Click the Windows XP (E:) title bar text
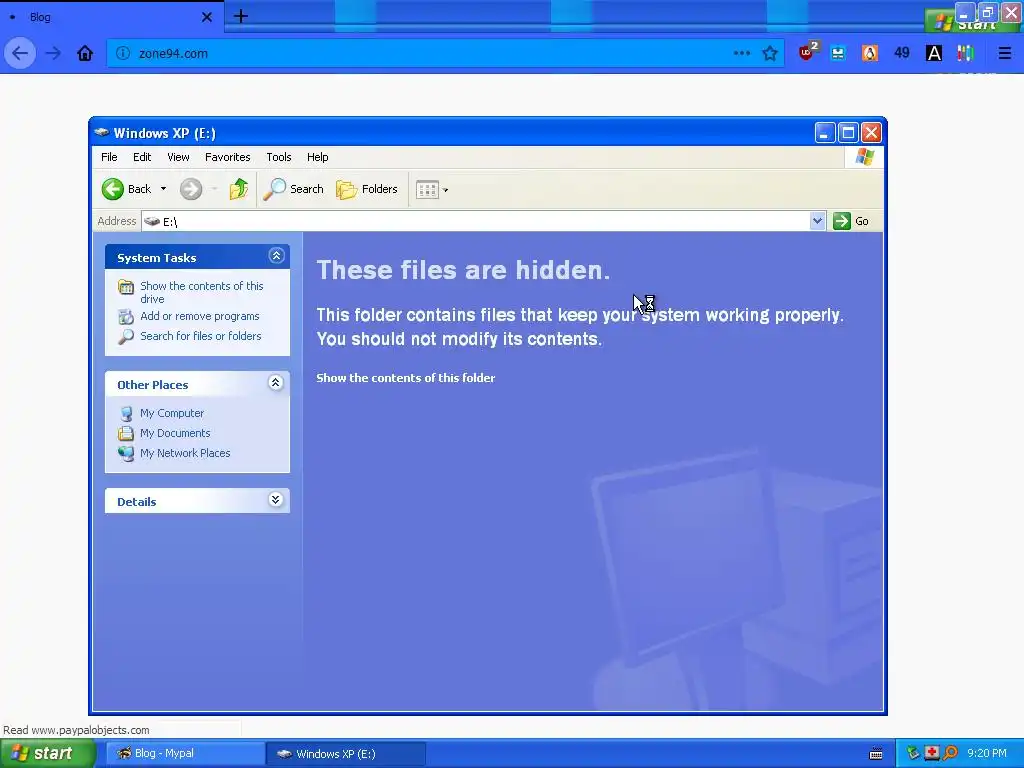 (165, 133)
